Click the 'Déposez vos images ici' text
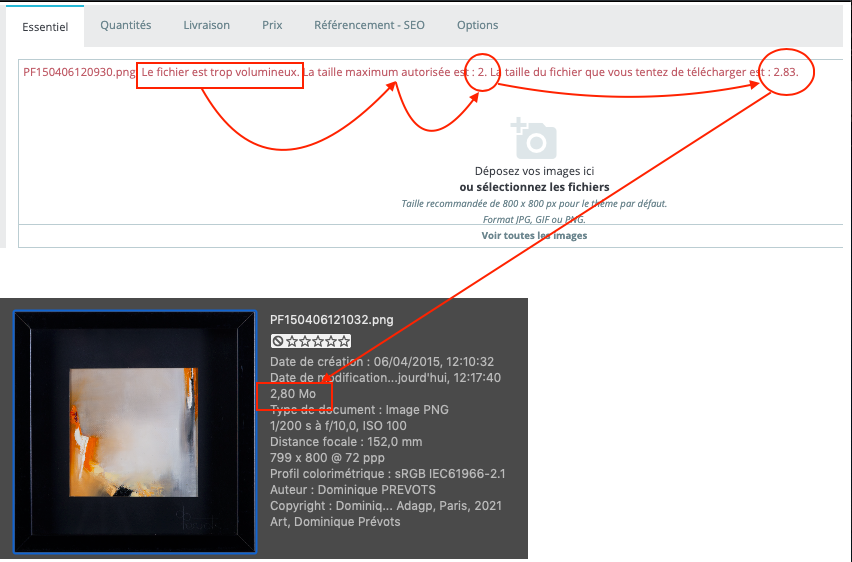 [534, 171]
